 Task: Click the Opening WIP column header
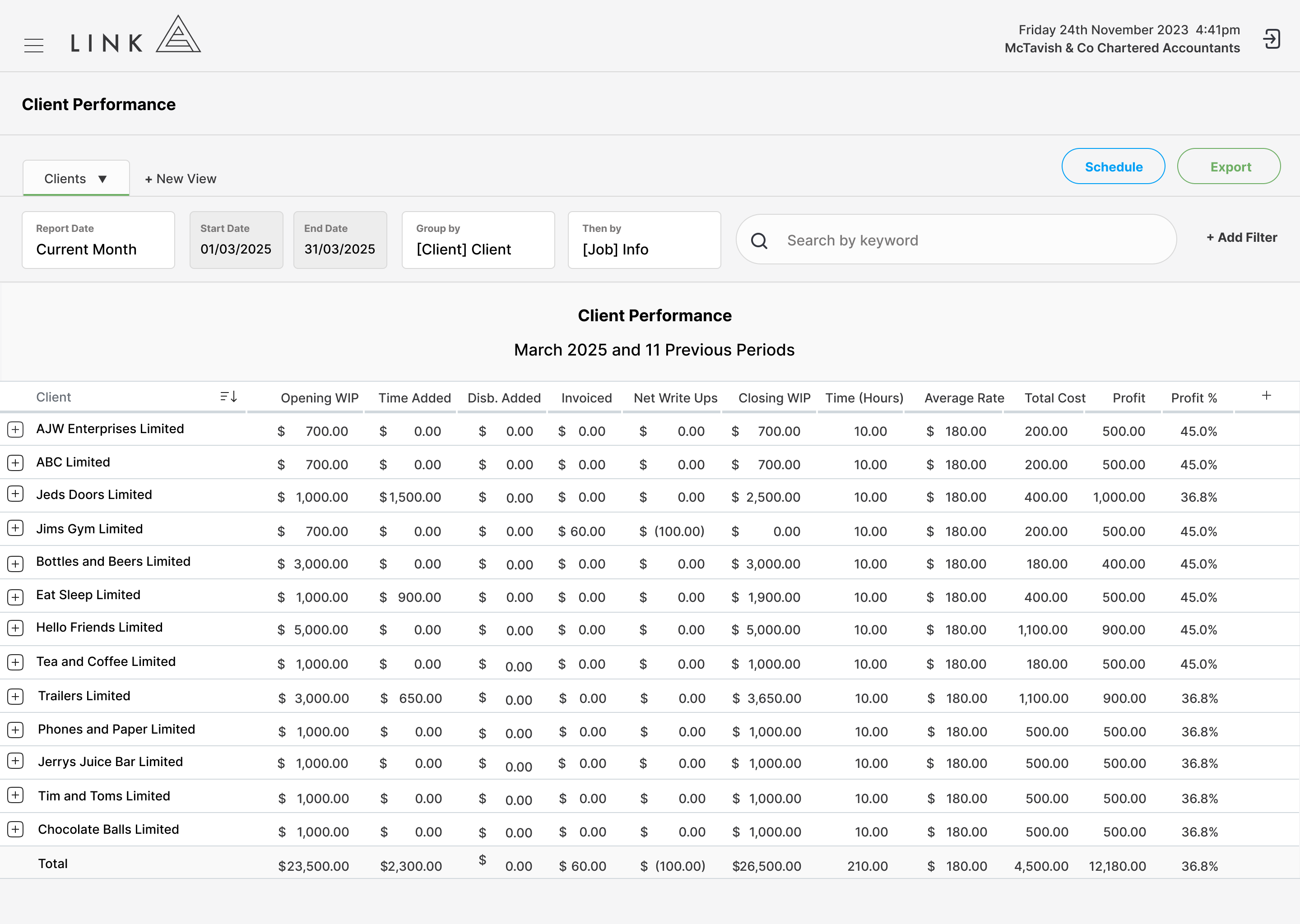pos(319,397)
